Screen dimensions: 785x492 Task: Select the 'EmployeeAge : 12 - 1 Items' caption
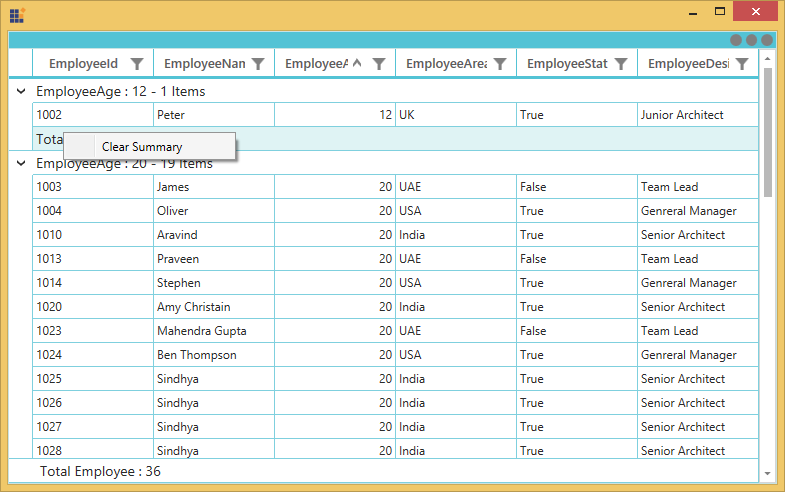point(121,92)
